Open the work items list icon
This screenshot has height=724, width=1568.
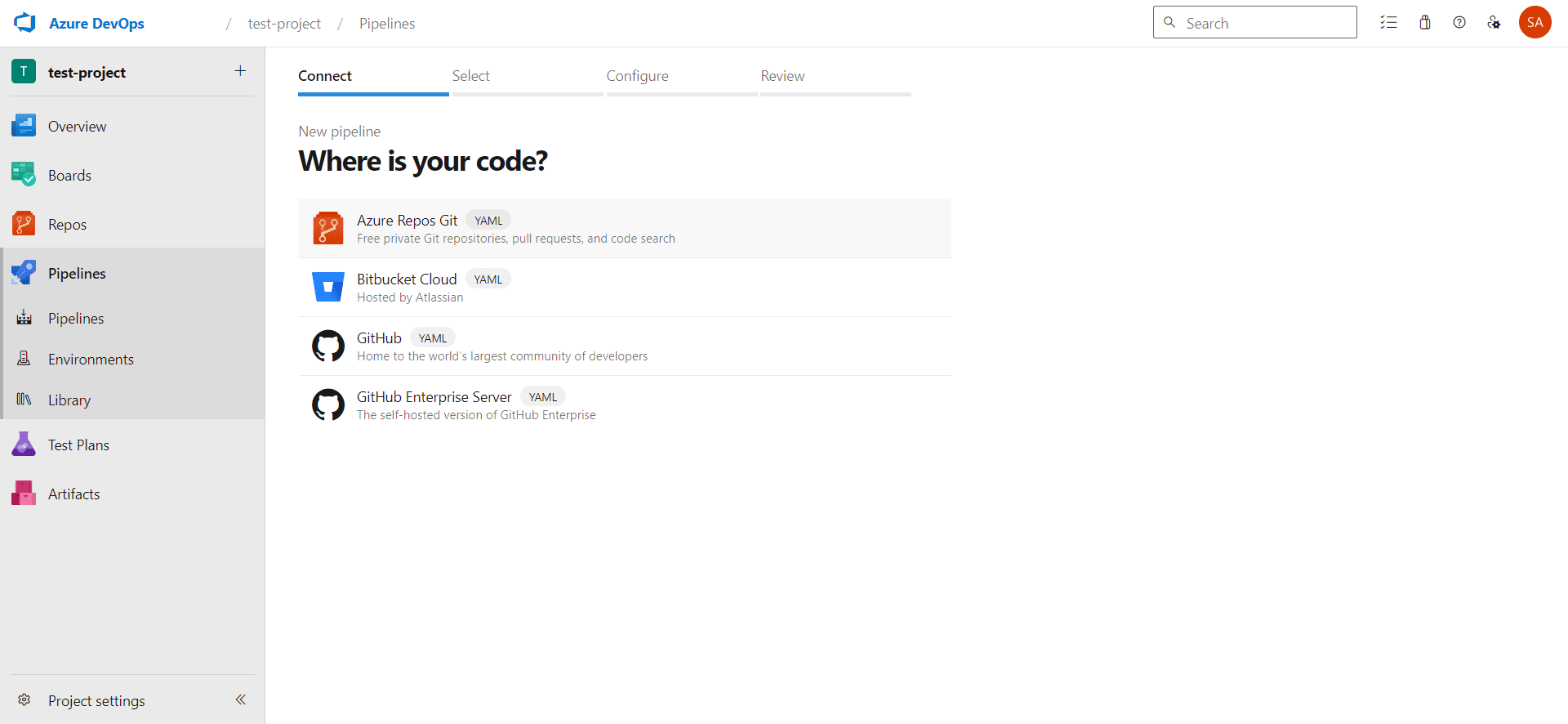(1388, 23)
